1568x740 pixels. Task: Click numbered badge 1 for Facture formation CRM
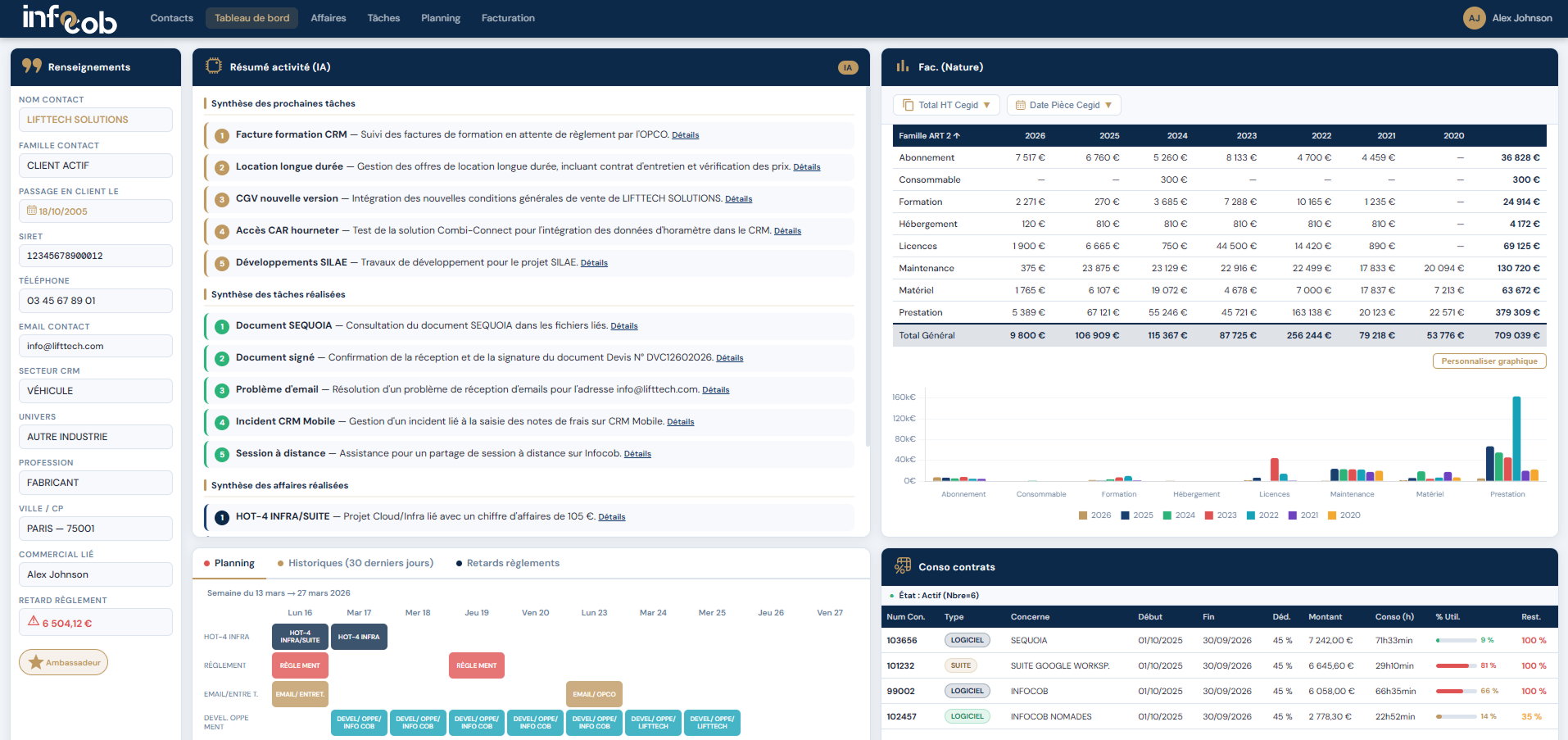click(x=222, y=136)
